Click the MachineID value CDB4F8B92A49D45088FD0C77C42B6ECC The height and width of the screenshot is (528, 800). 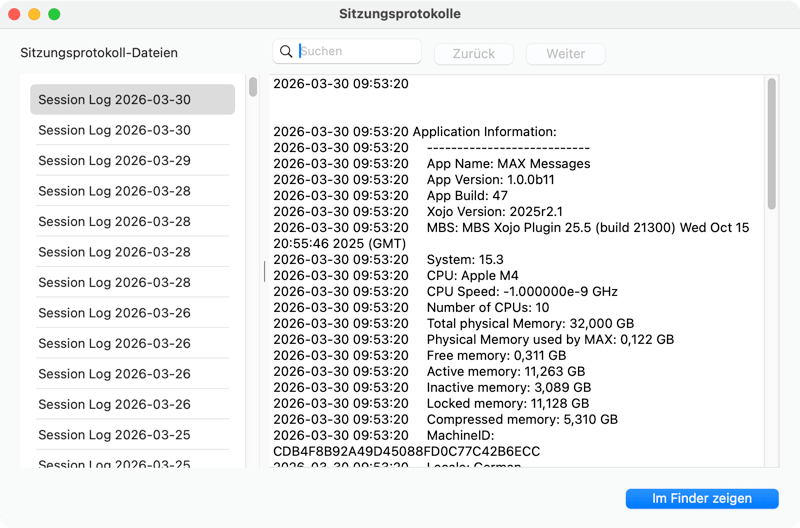pyautogui.click(x=407, y=451)
